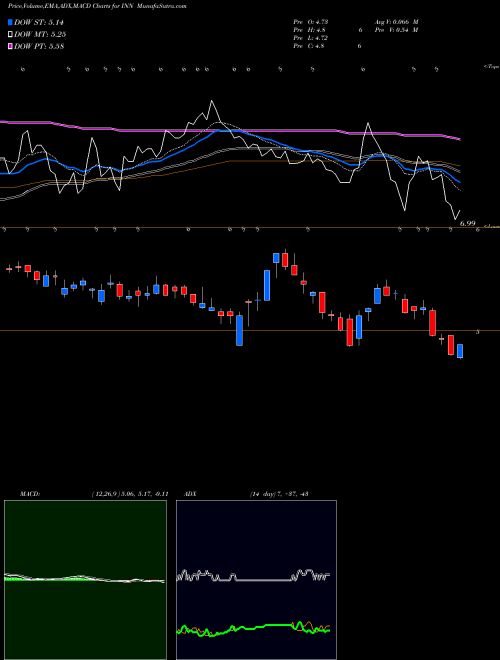500x660 pixels.
Task: Click the 'Pre C: 4.8' close value
Action: pos(309,46)
